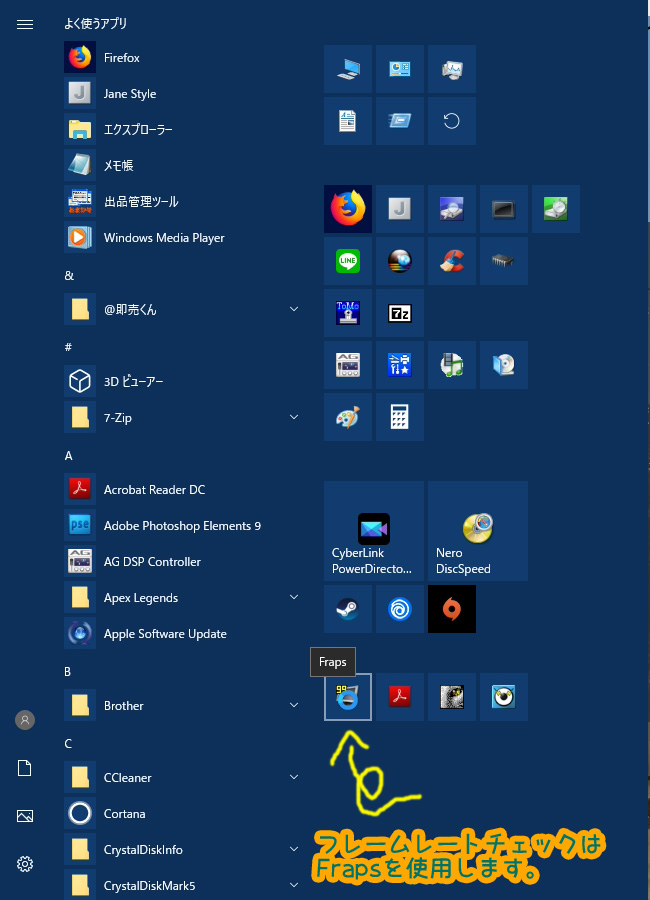
Task: Open the blue printer and tools tile
Action: [400, 365]
